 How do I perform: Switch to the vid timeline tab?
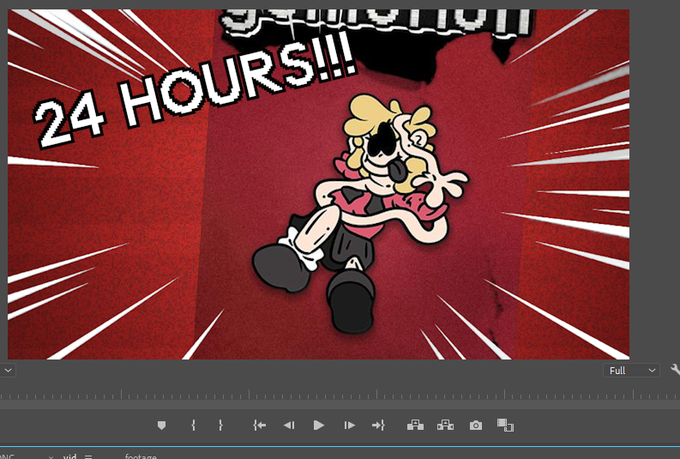point(70,456)
